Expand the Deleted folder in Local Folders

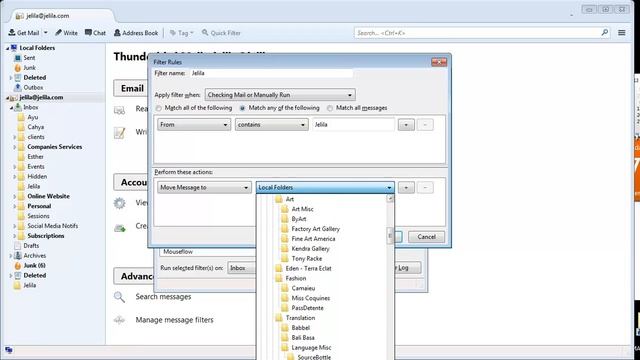[11, 78]
